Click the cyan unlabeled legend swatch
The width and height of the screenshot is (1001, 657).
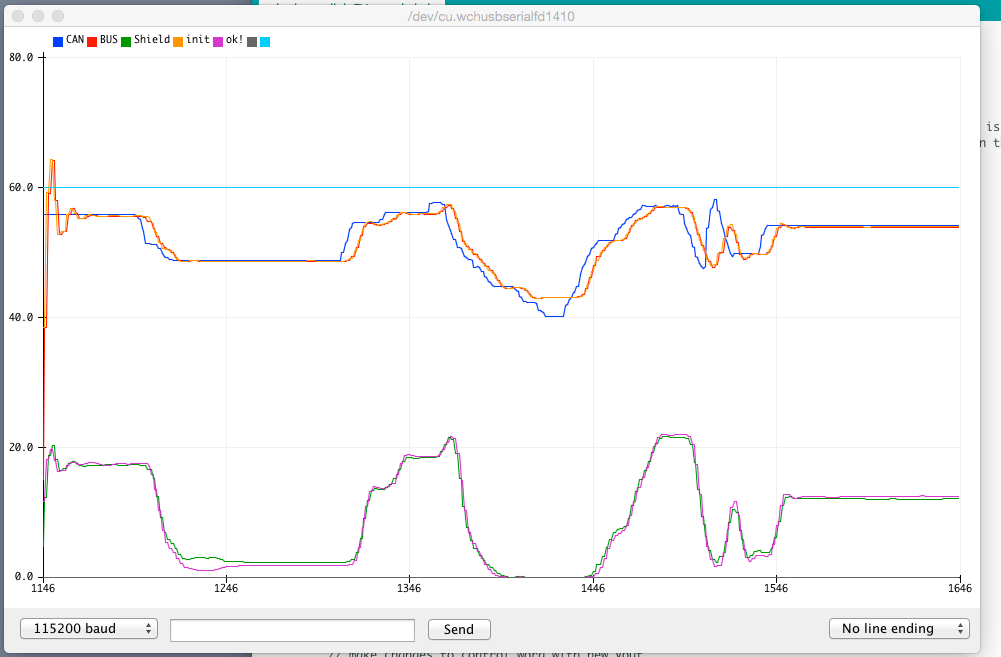click(265, 41)
